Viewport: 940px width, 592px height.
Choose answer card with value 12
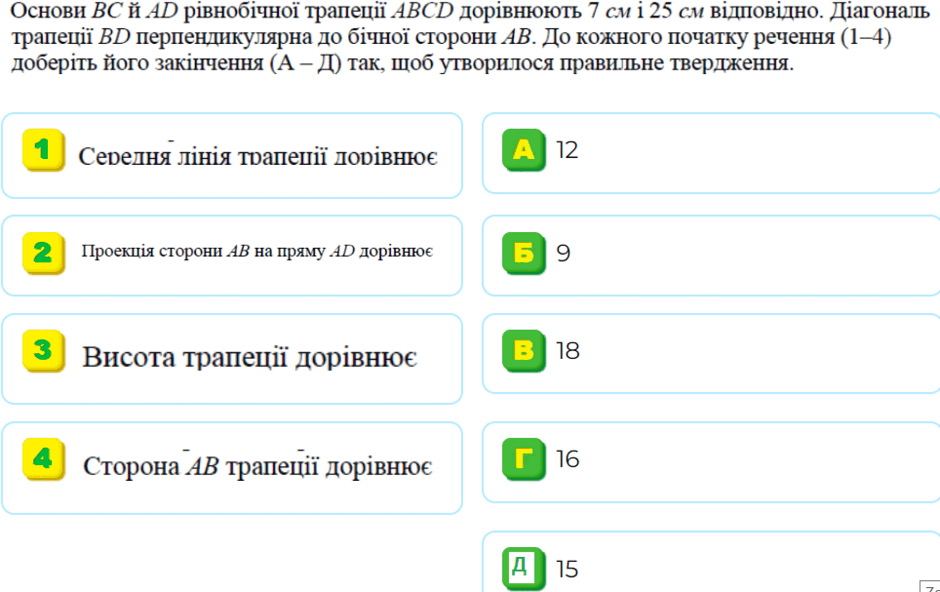(x=711, y=153)
